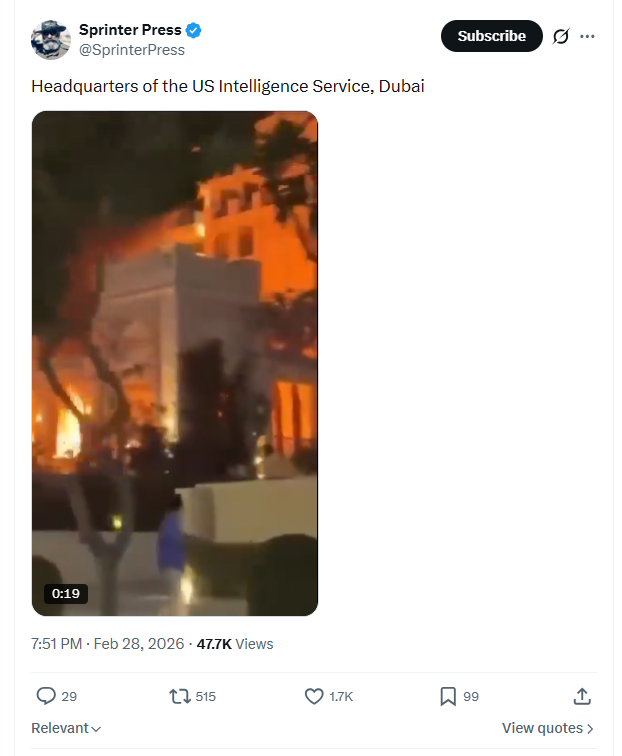
Task: Click the reply speech bubble icon
Action: tap(46, 696)
